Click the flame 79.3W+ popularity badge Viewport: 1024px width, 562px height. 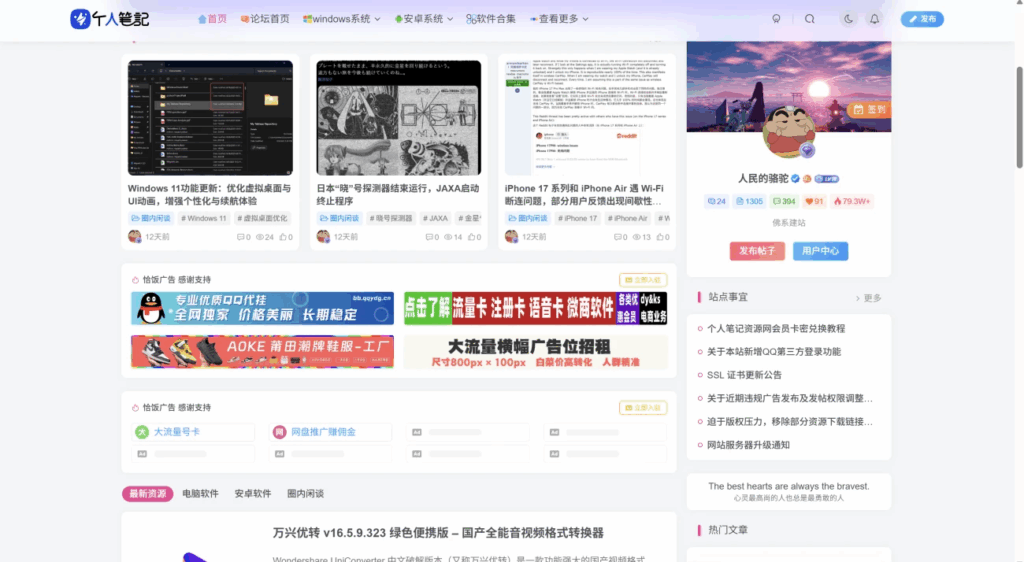pos(852,201)
